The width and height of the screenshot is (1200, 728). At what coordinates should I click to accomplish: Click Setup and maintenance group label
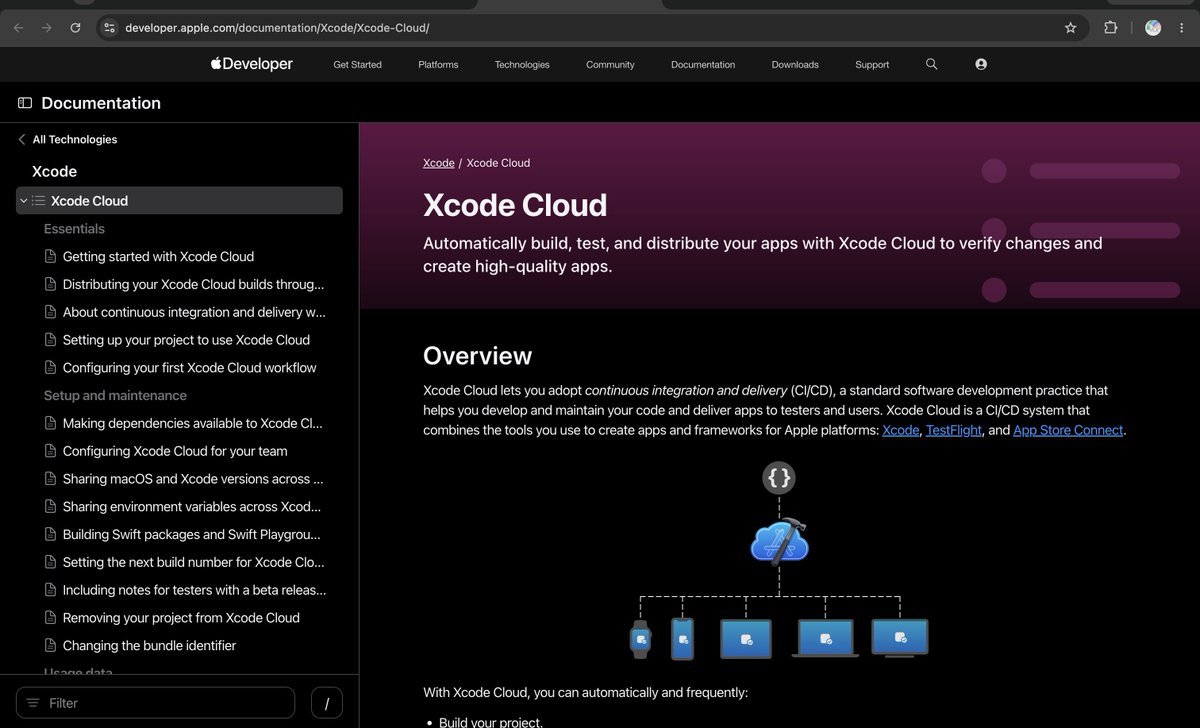pos(115,396)
